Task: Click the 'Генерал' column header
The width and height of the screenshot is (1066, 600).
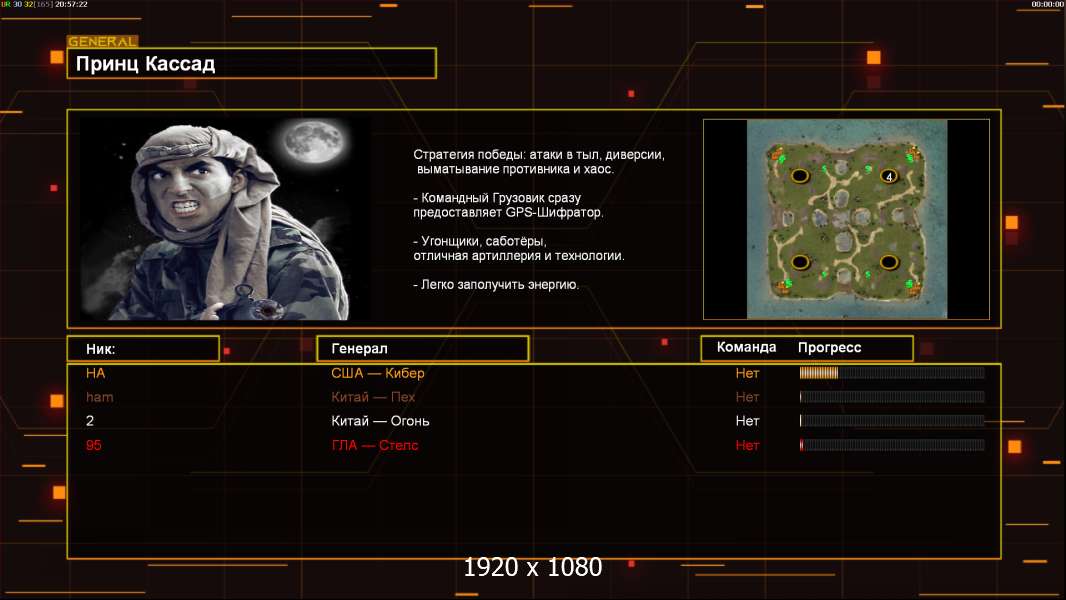Action: (422, 349)
